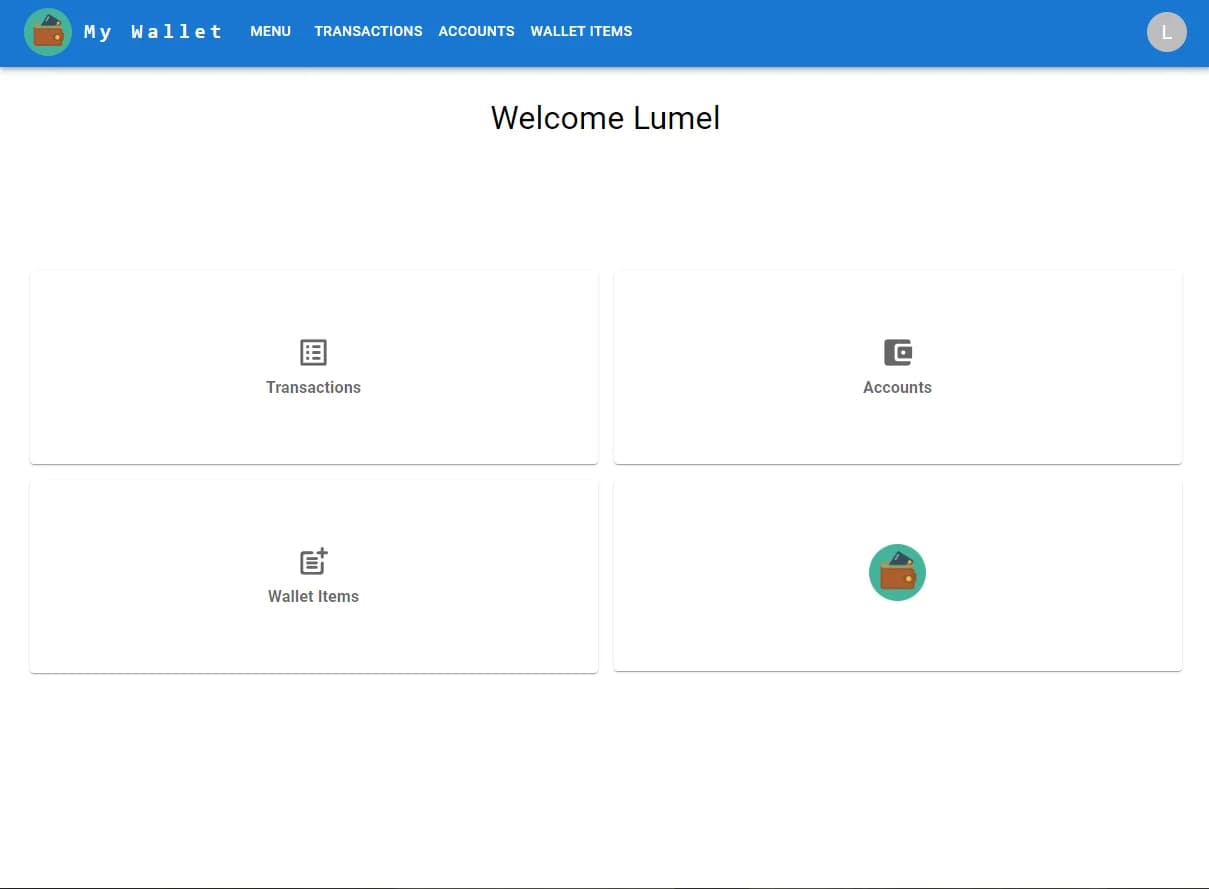Viewport: 1209px width, 889px height.
Task: Click the Transactions label in its card
Action: pos(313,387)
